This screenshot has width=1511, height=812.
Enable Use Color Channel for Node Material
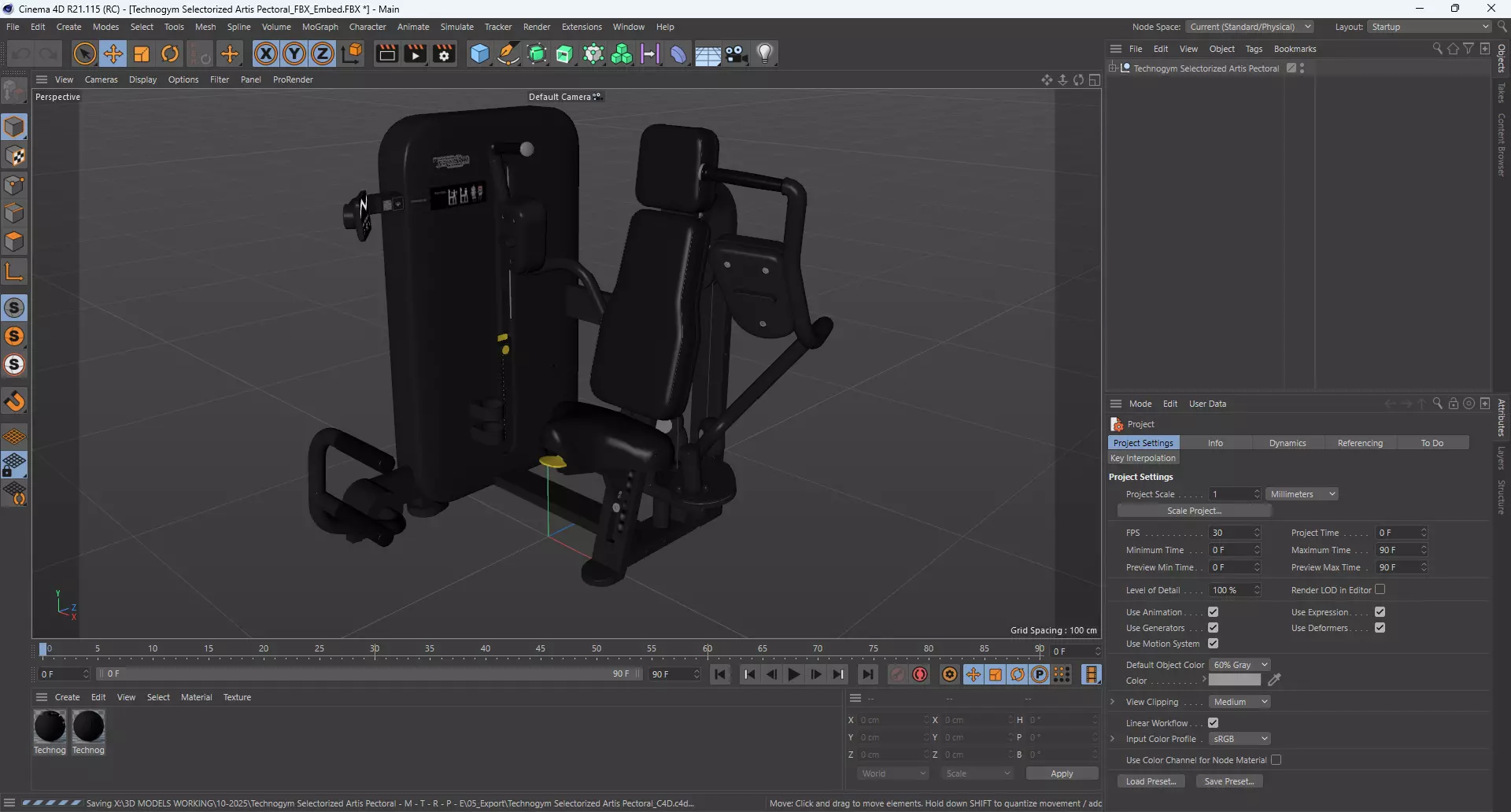click(x=1276, y=760)
